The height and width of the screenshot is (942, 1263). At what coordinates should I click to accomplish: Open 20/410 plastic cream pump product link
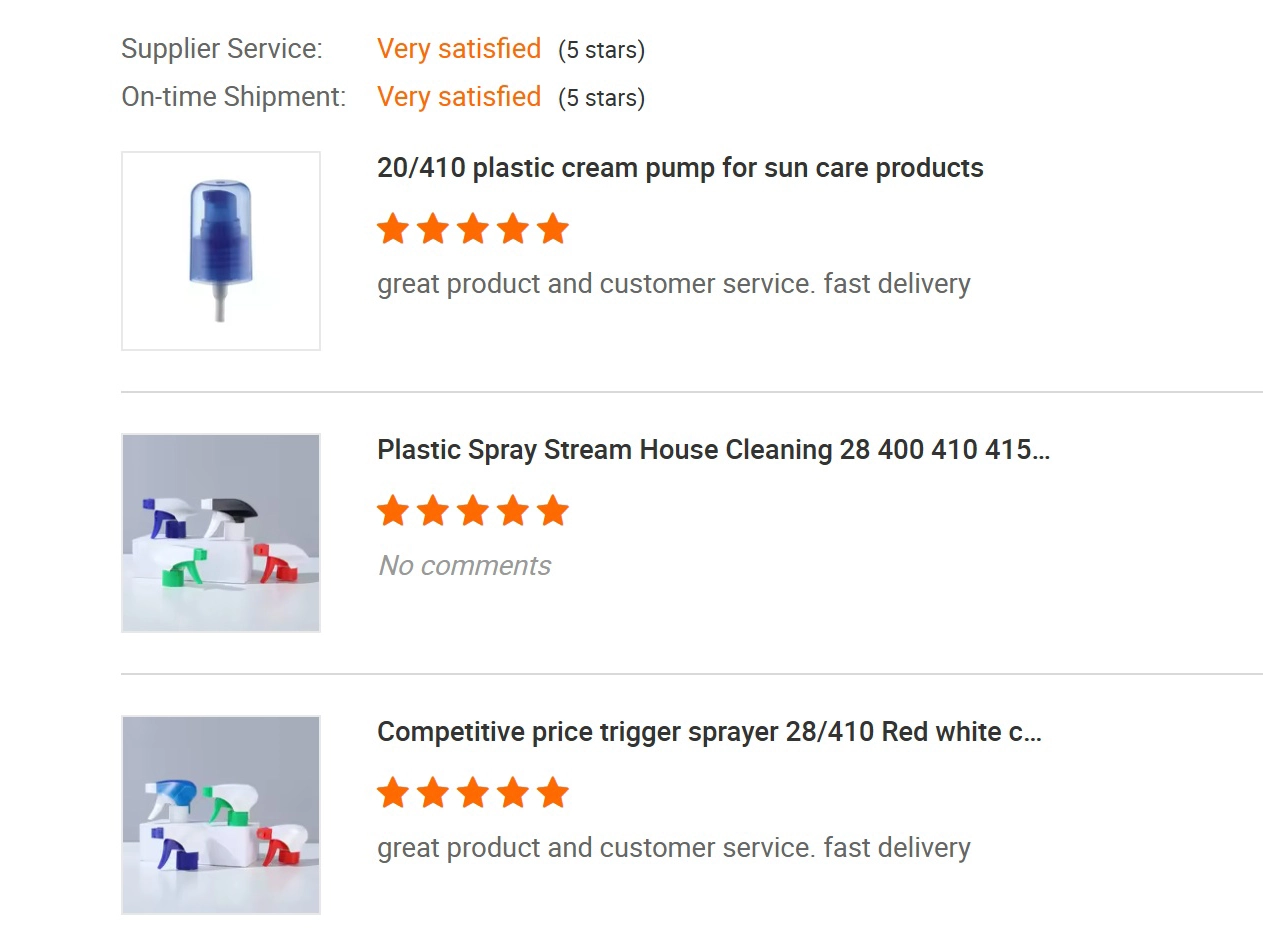click(x=680, y=168)
